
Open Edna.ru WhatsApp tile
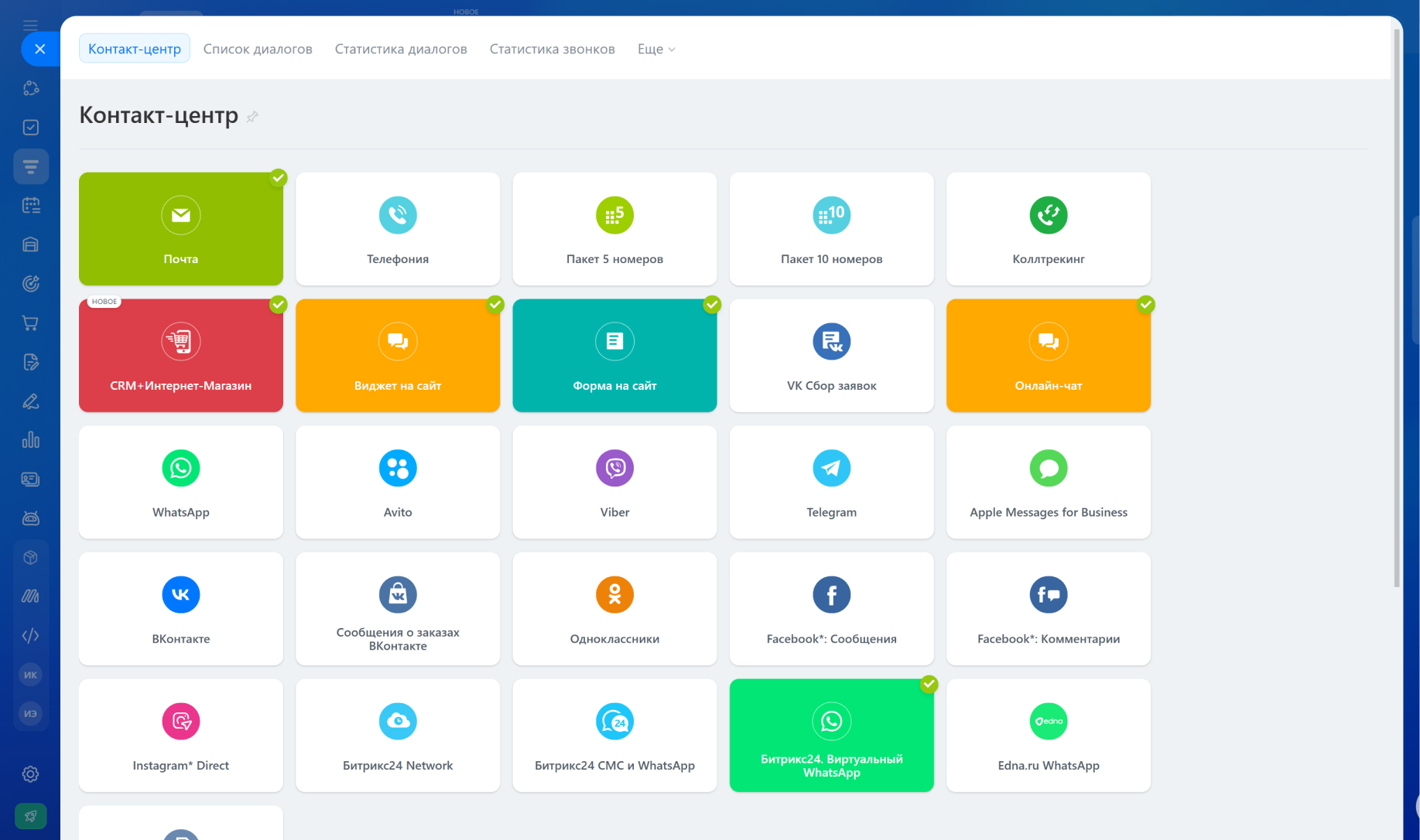coord(1049,736)
